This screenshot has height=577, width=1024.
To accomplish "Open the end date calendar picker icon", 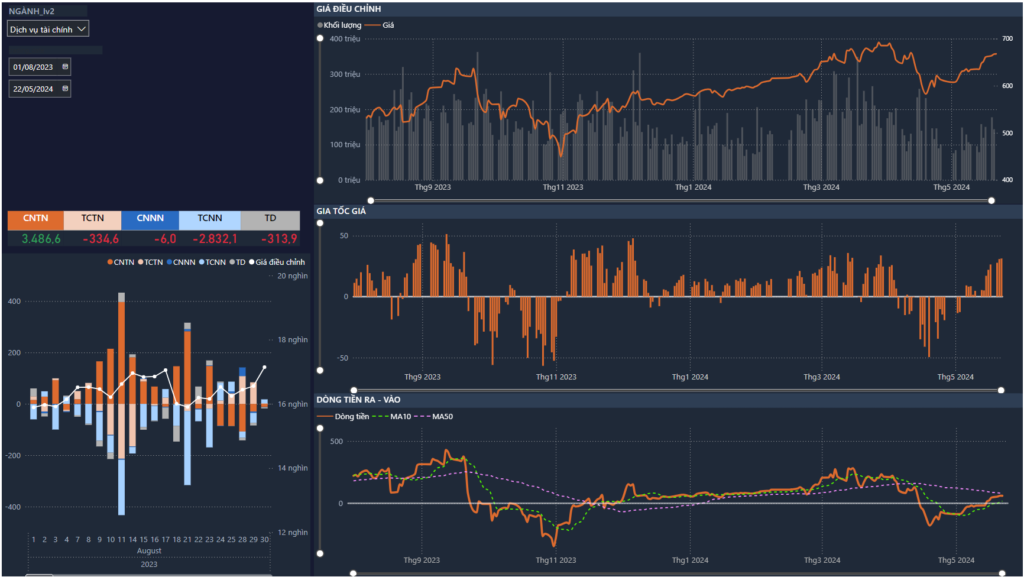I will (x=65, y=89).
